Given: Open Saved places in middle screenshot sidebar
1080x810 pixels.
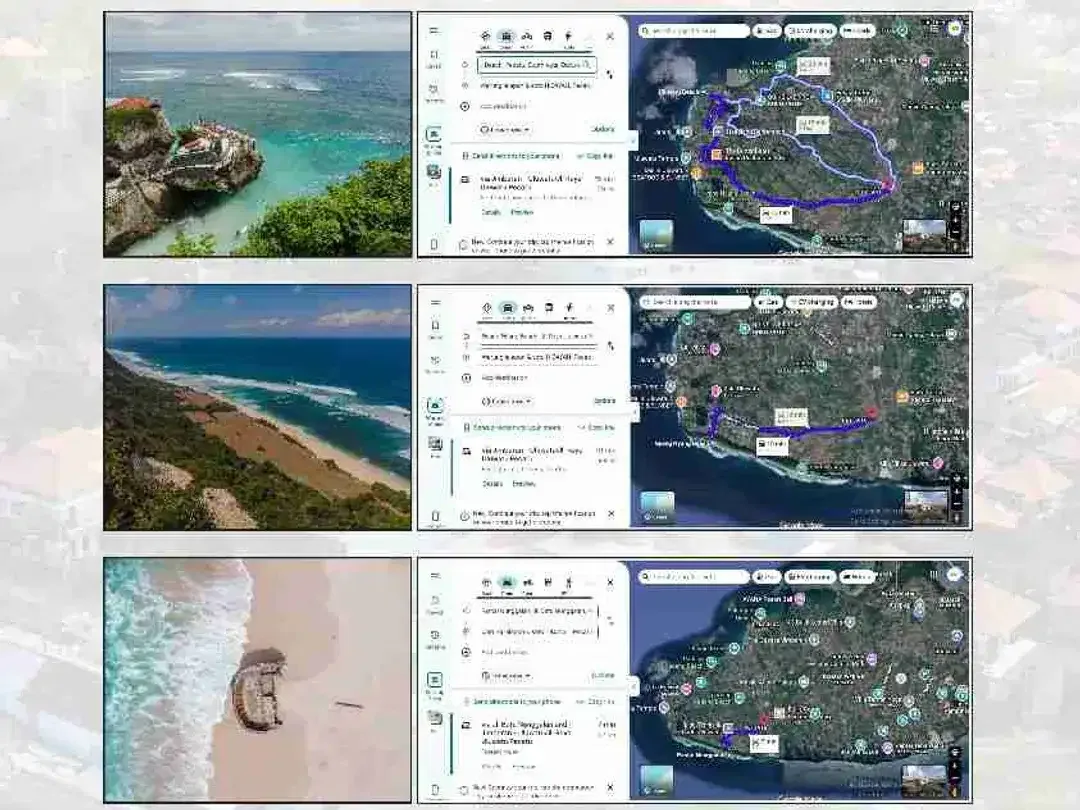Looking at the screenshot, I should [435, 329].
